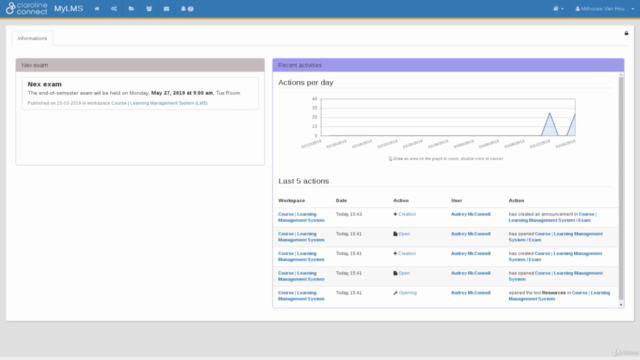Image resolution: width=640 pixels, height=360 pixels.
Task: Open messages envelope icon
Action: pyautogui.click(x=166, y=9)
